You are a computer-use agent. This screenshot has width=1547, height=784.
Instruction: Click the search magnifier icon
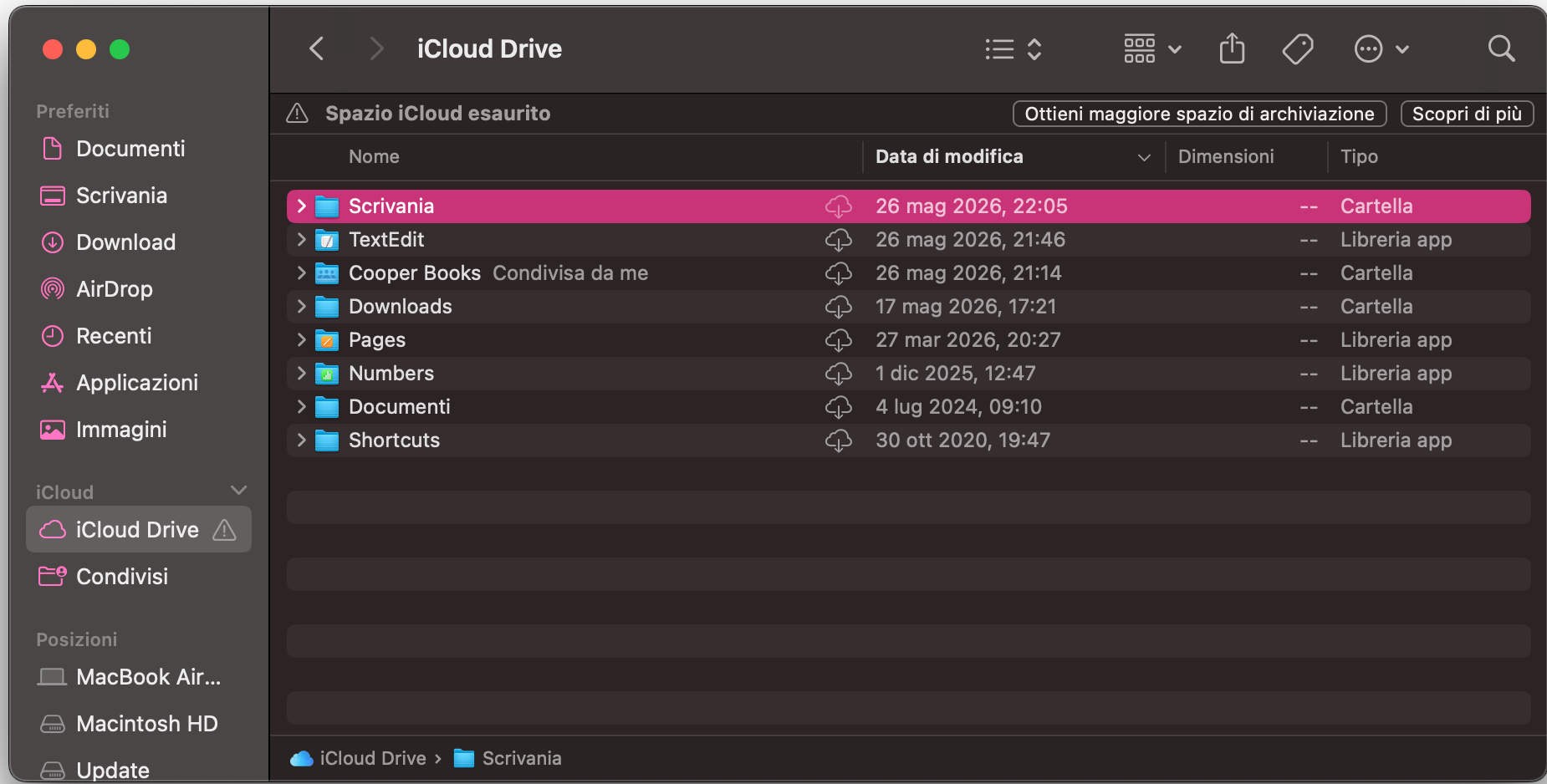coord(1502,48)
